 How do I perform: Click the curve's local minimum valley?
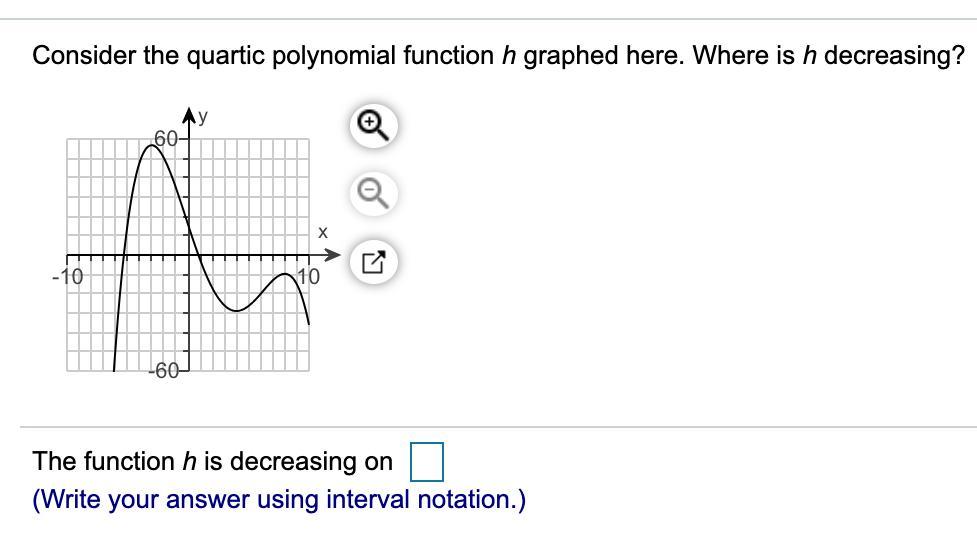(236, 310)
